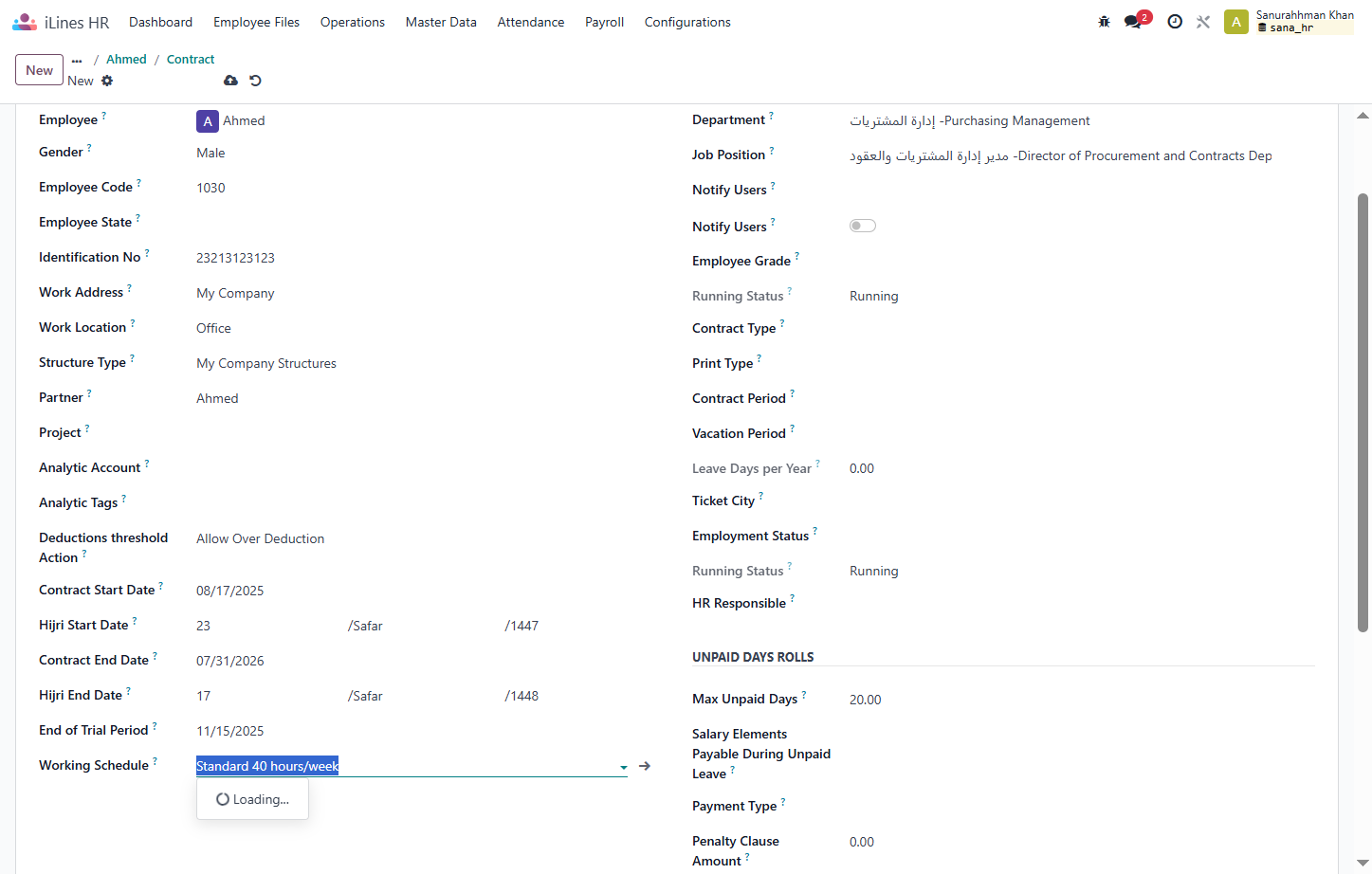Open the Configurations menu

pos(687,22)
